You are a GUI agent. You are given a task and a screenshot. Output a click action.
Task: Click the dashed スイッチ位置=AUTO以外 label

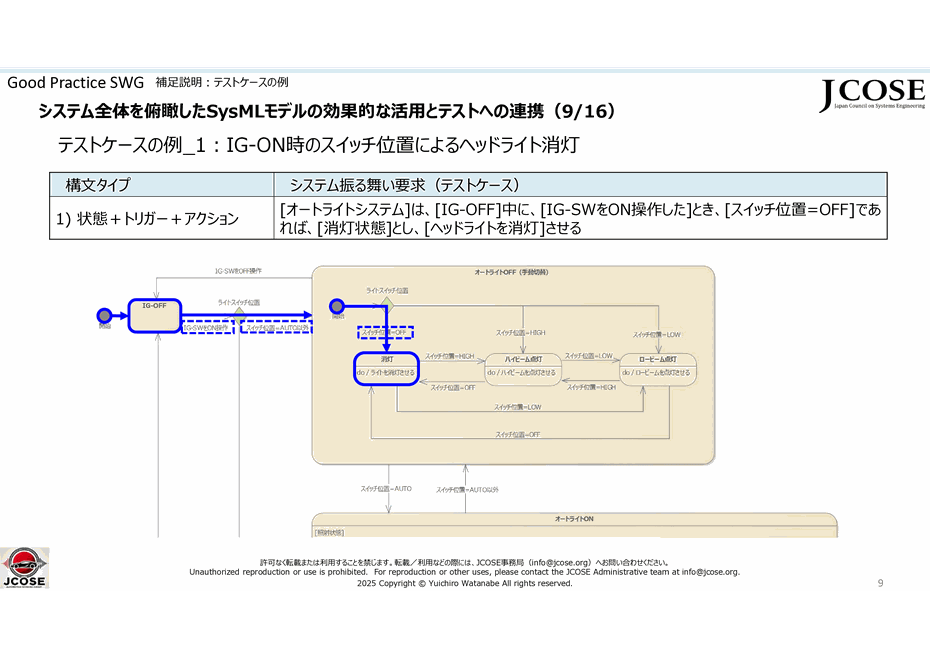[277, 328]
